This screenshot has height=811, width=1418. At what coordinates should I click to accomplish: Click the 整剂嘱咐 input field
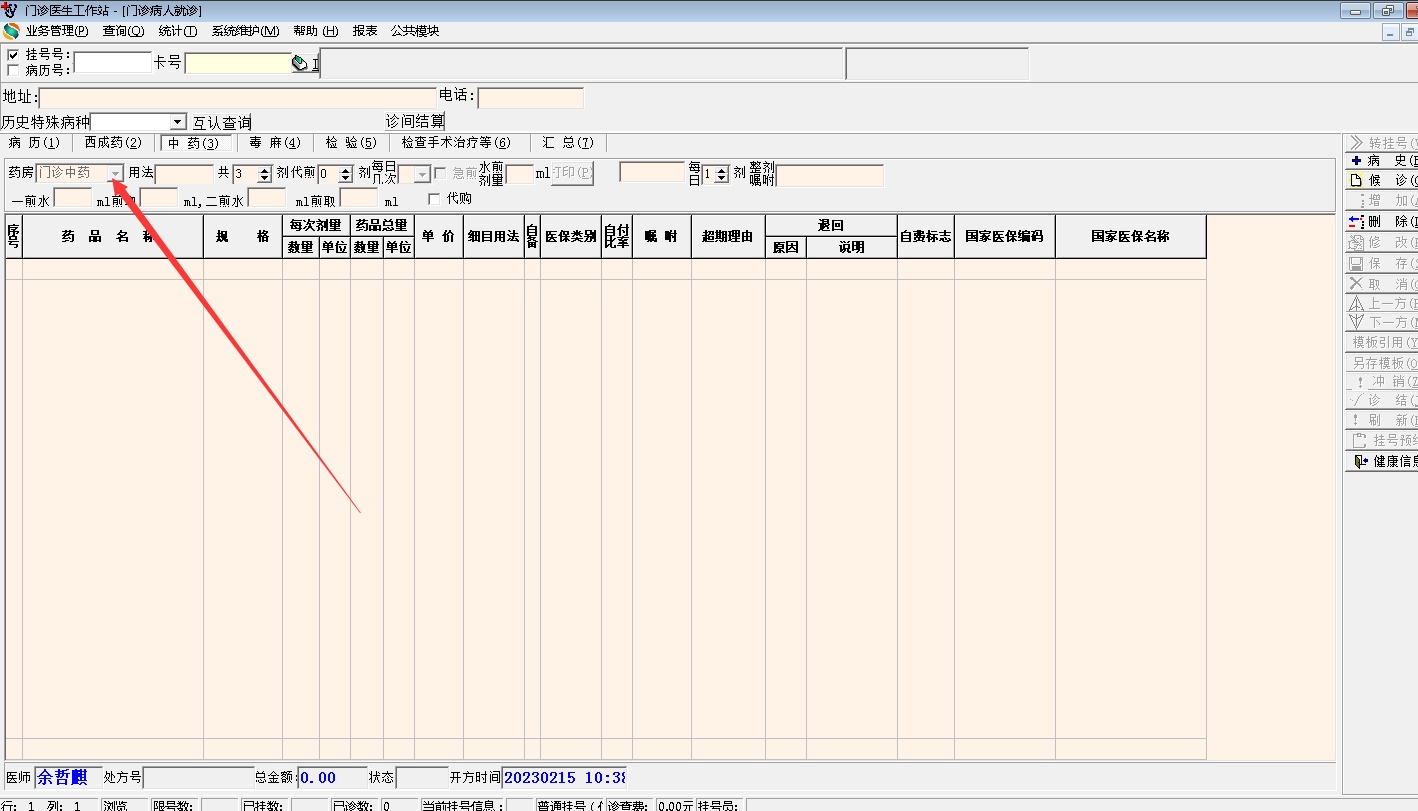[x=830, y=176]
